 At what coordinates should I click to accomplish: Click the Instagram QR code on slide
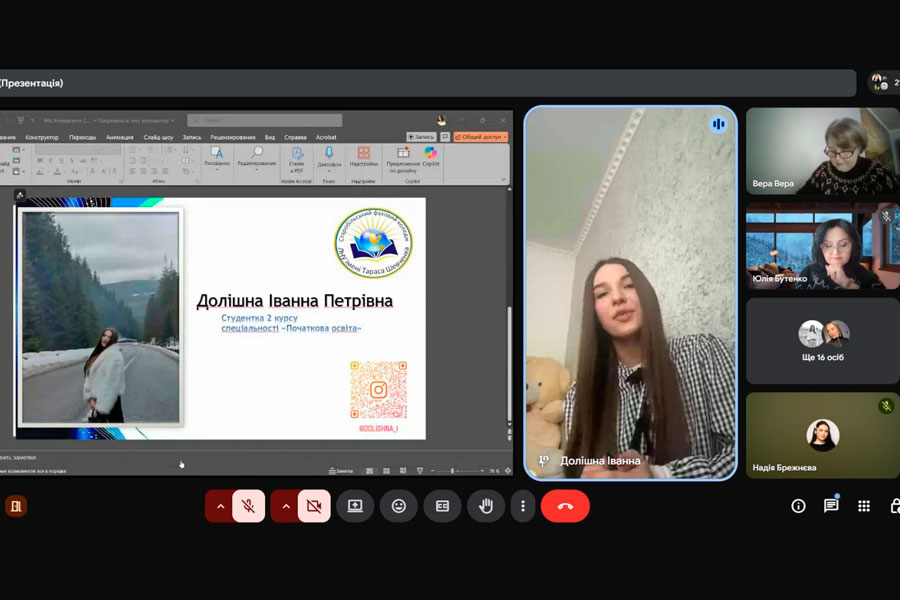point(379,390)
